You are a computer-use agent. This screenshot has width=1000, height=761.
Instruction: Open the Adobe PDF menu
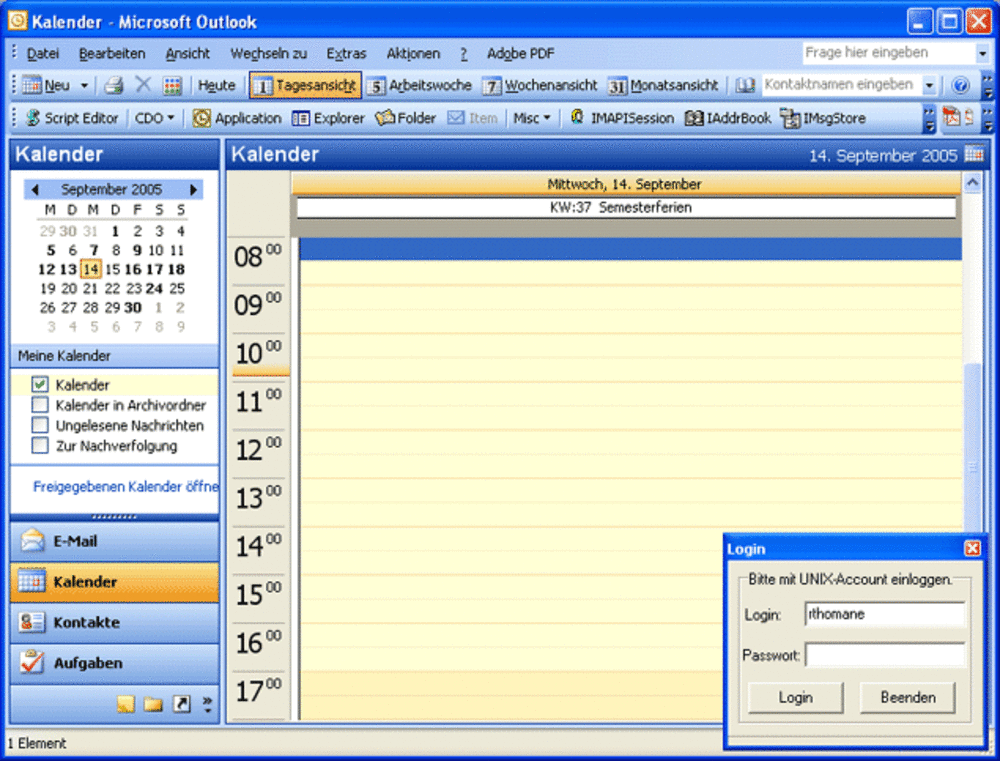(x=520, y=54)
